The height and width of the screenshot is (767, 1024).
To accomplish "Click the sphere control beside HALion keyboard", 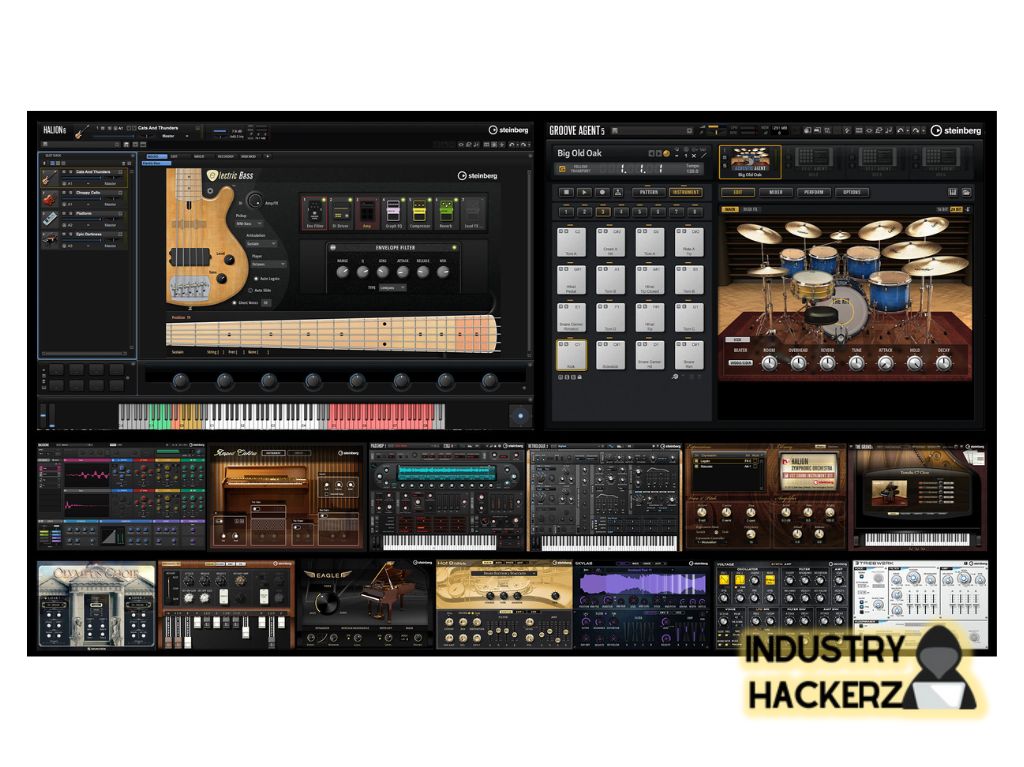I will (x=520, y=416).
